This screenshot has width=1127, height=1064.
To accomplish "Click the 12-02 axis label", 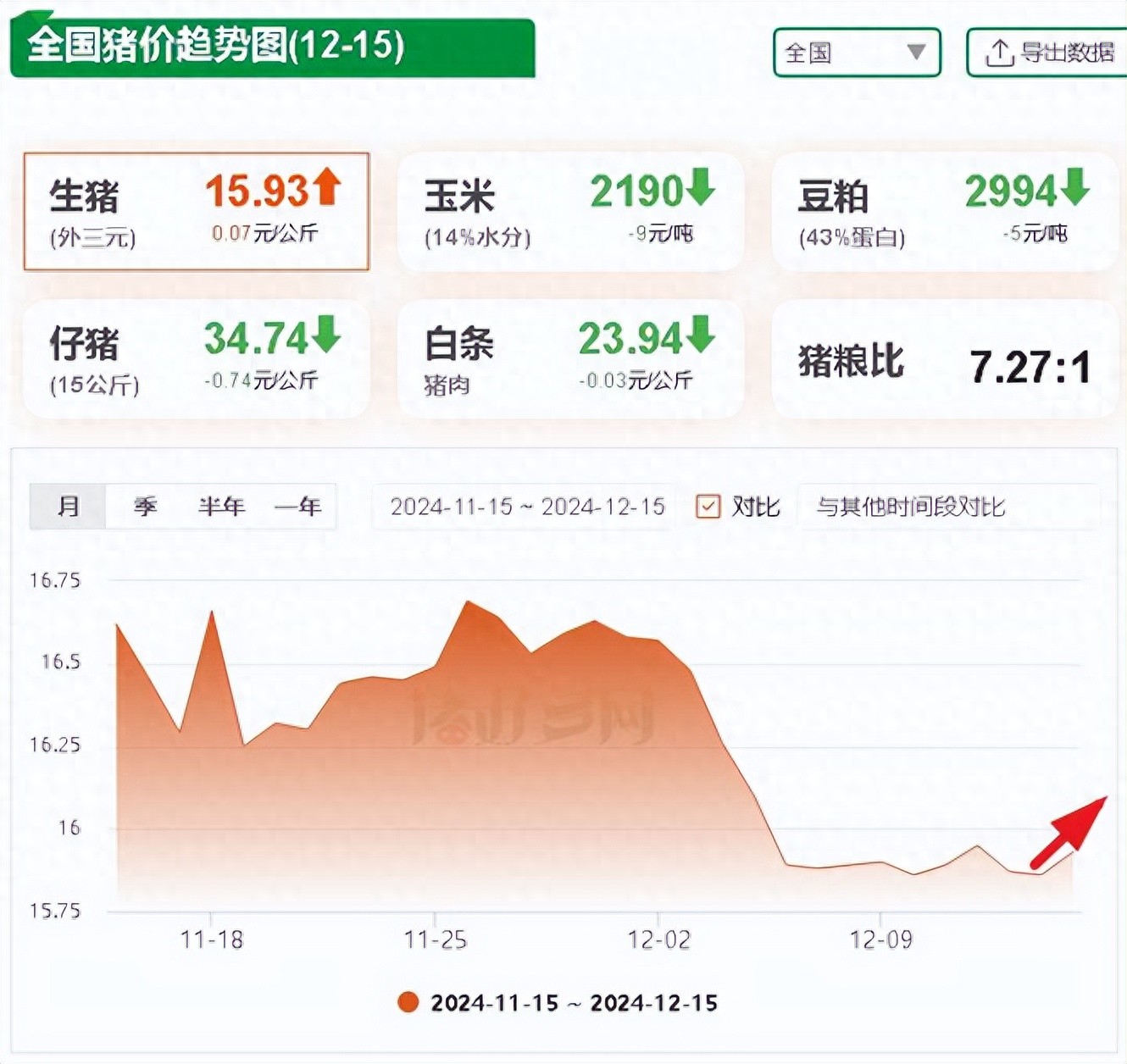I will (658, 939).
